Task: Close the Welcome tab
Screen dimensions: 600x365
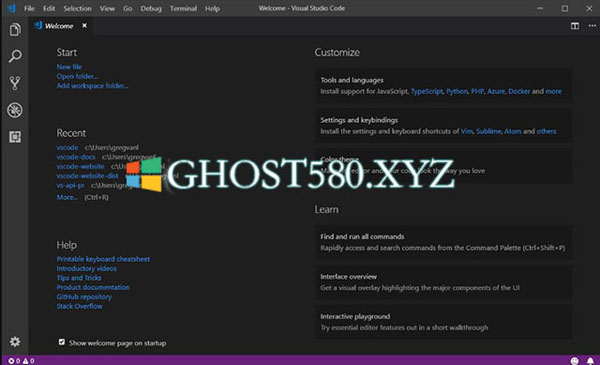Action: 85,25
